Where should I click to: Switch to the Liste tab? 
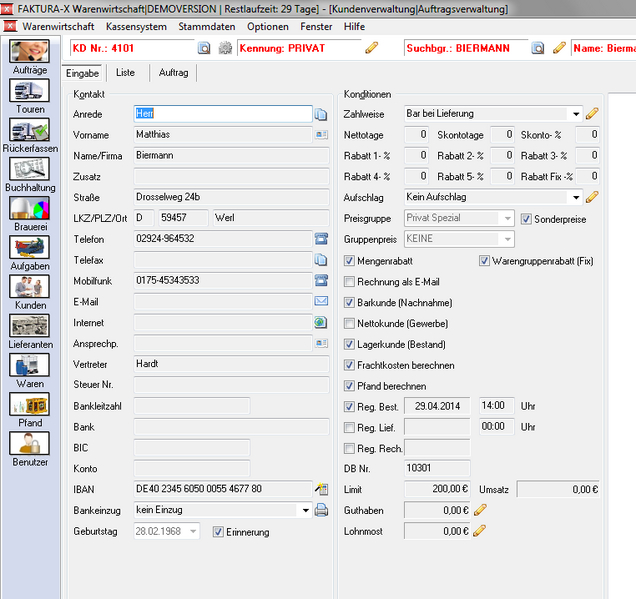(125, 73)
